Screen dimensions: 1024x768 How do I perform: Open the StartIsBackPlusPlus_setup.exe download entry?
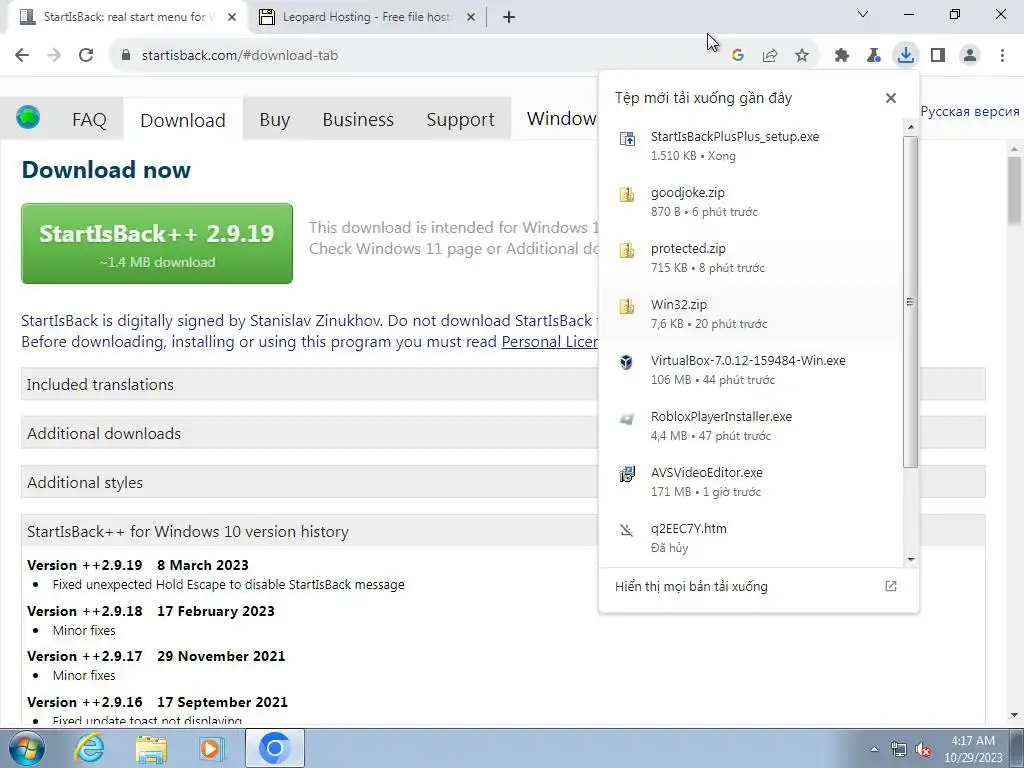pos(750,146)
